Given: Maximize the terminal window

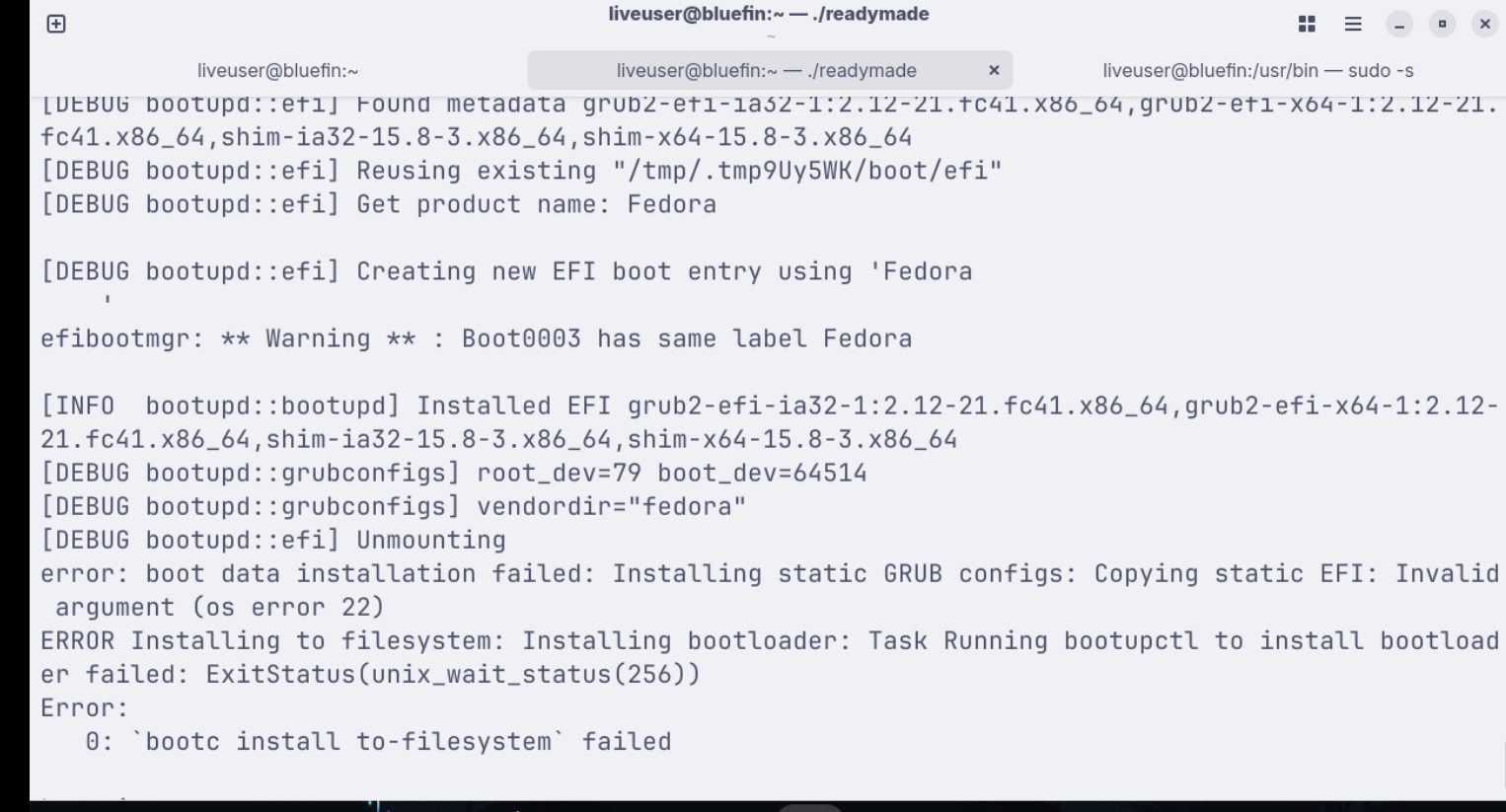Looking at the screenshot, I should point(1442,24).
